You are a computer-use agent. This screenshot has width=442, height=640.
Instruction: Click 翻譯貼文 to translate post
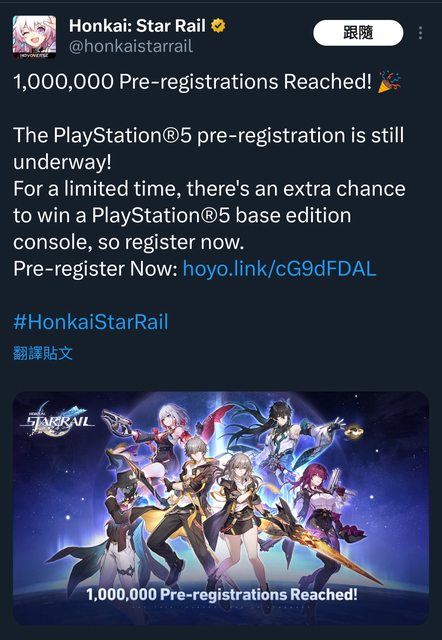[43, 353]
